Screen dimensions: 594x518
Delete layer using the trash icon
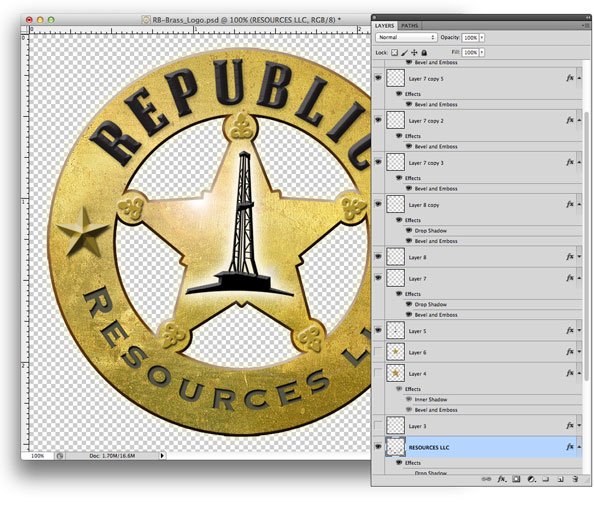[x=575, y=479]
